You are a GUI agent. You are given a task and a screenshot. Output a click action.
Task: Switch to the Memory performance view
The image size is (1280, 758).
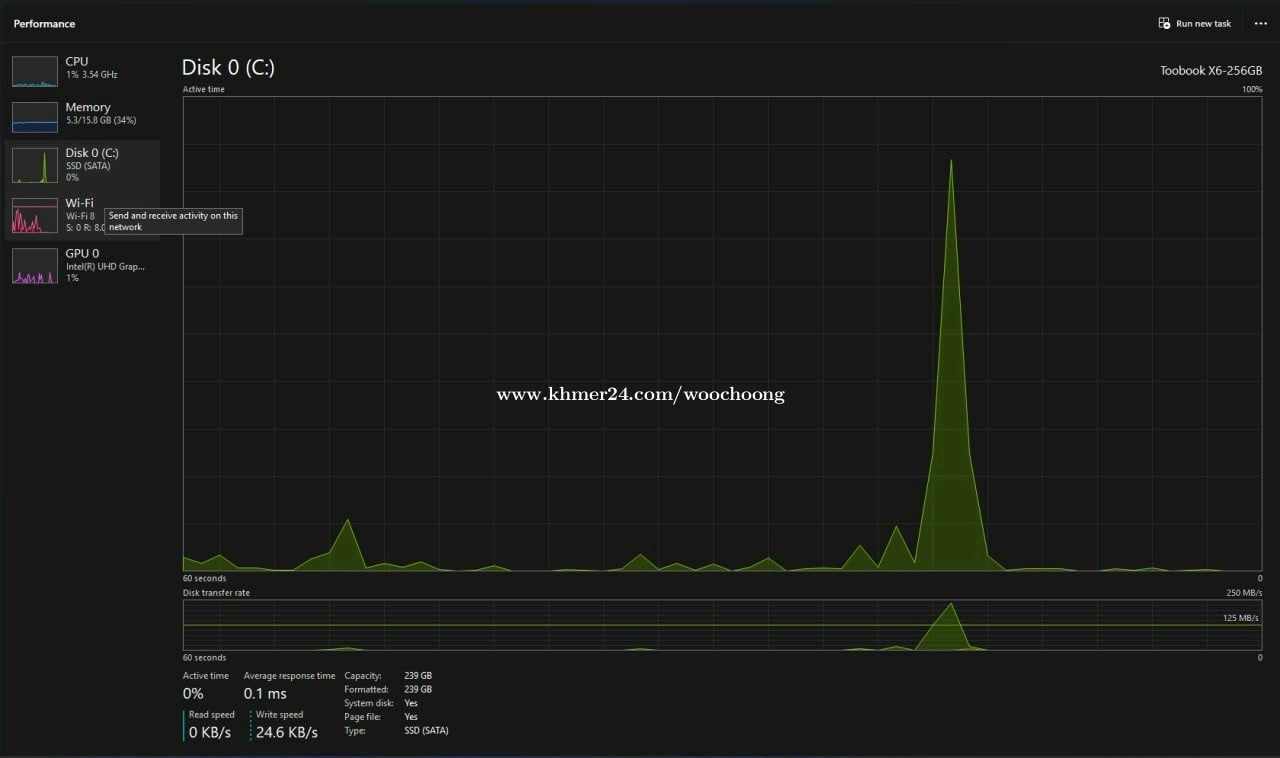point(82,116)
